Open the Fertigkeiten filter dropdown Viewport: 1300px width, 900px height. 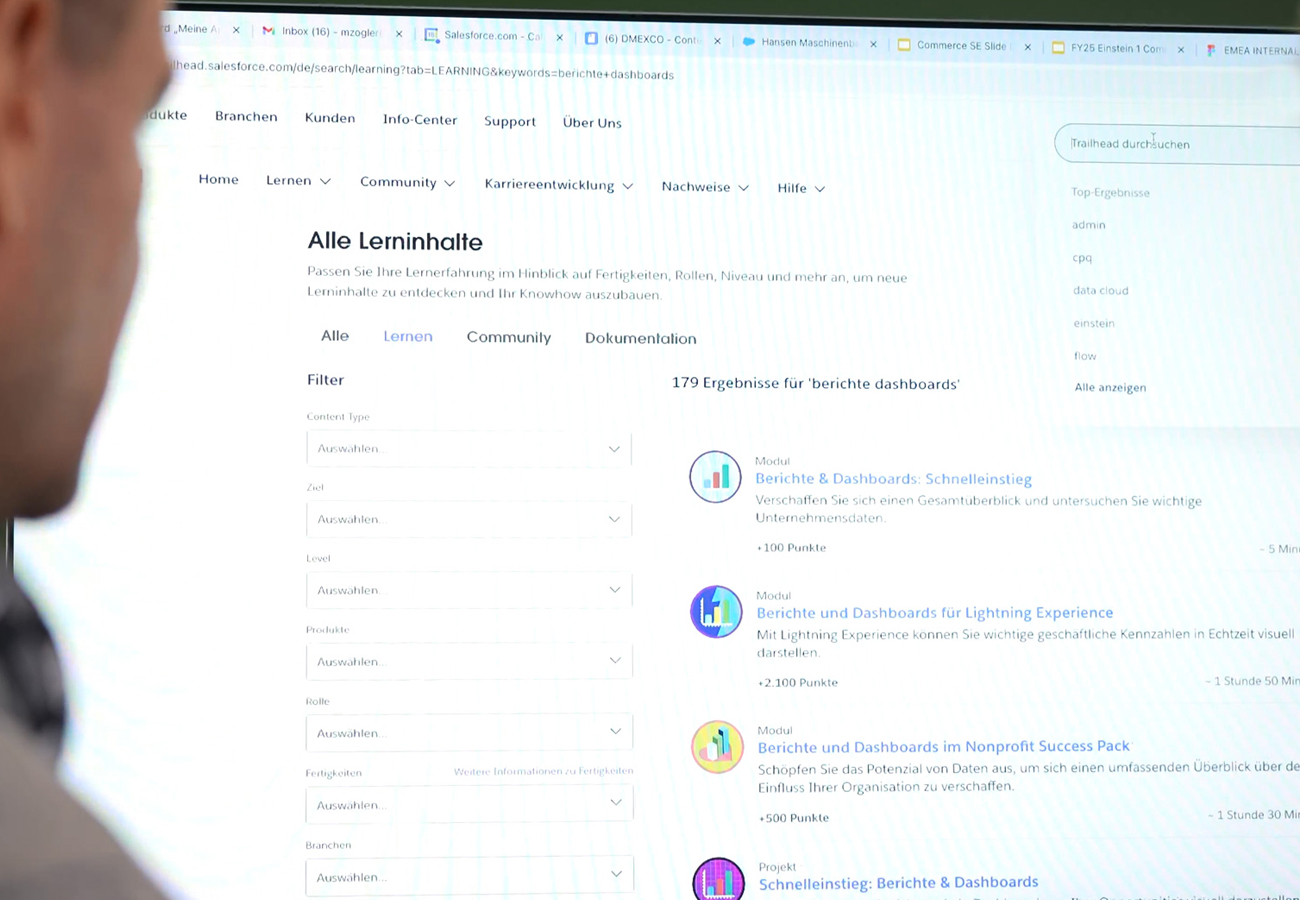pyautogui.click(x=469, y=805)
